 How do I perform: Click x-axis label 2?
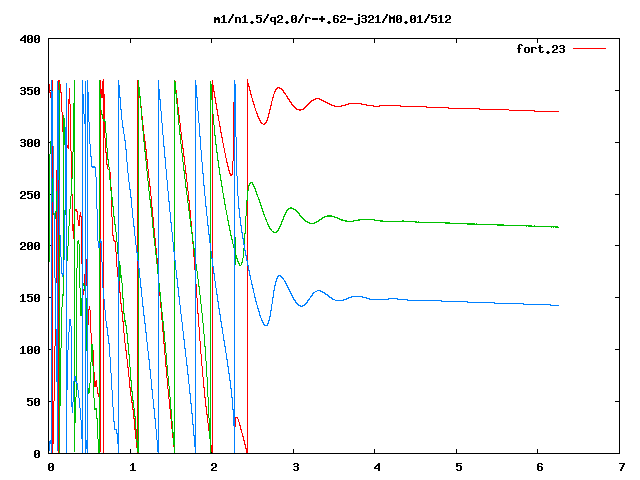(x=214, y=467)
